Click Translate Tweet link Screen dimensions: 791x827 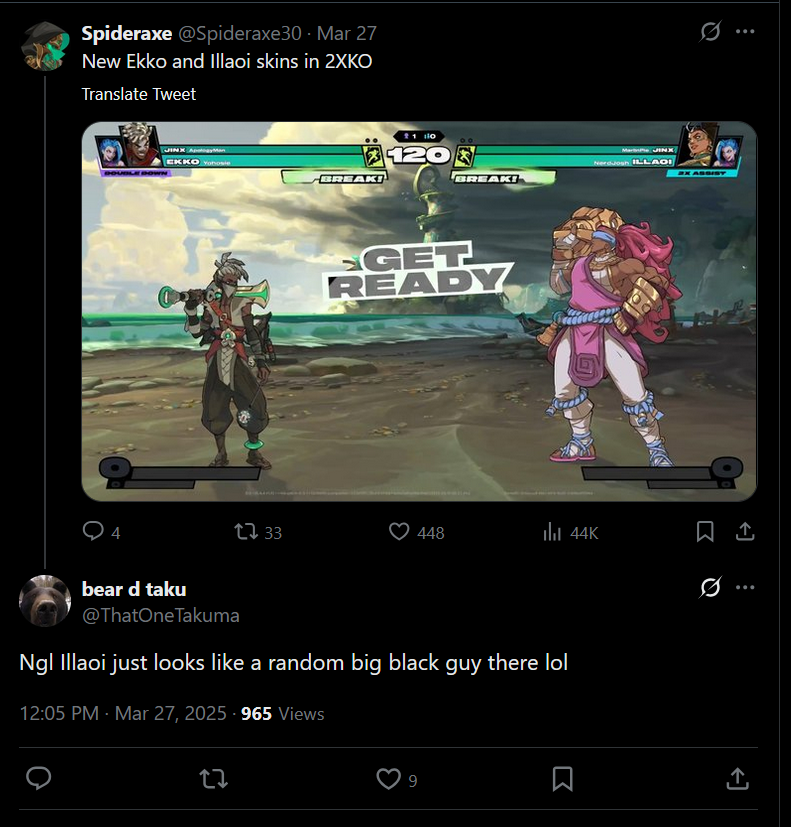pyautogui.click(x=139, y=94)
